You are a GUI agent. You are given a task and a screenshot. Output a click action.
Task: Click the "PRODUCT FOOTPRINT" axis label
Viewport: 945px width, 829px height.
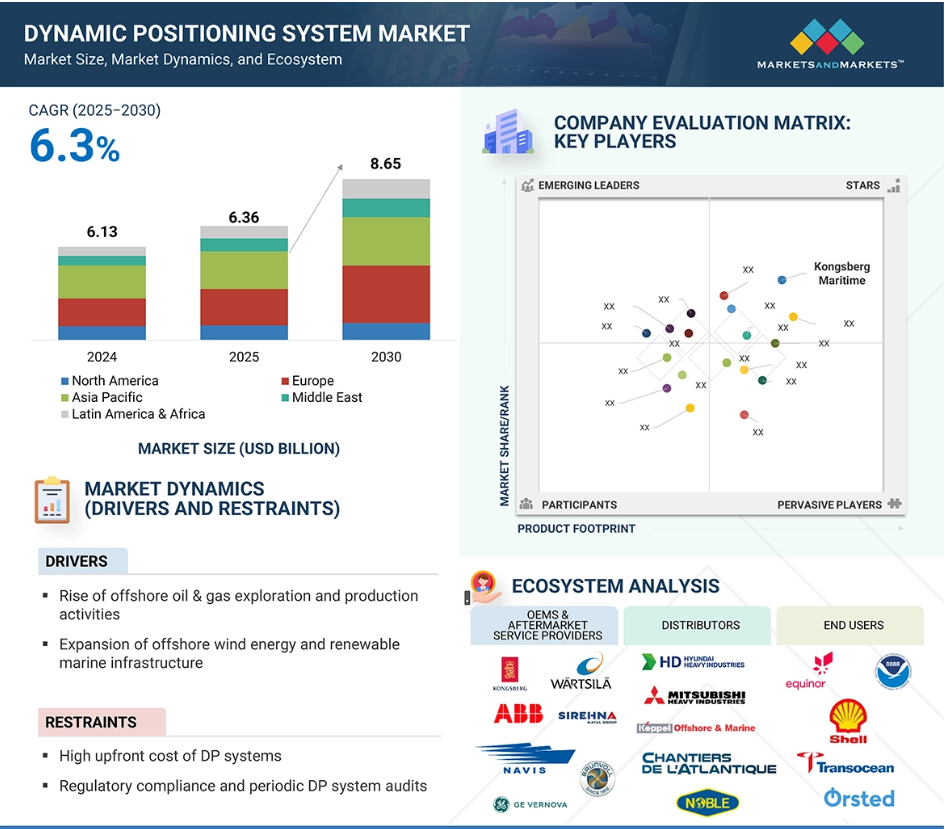[x=576, y=529]
